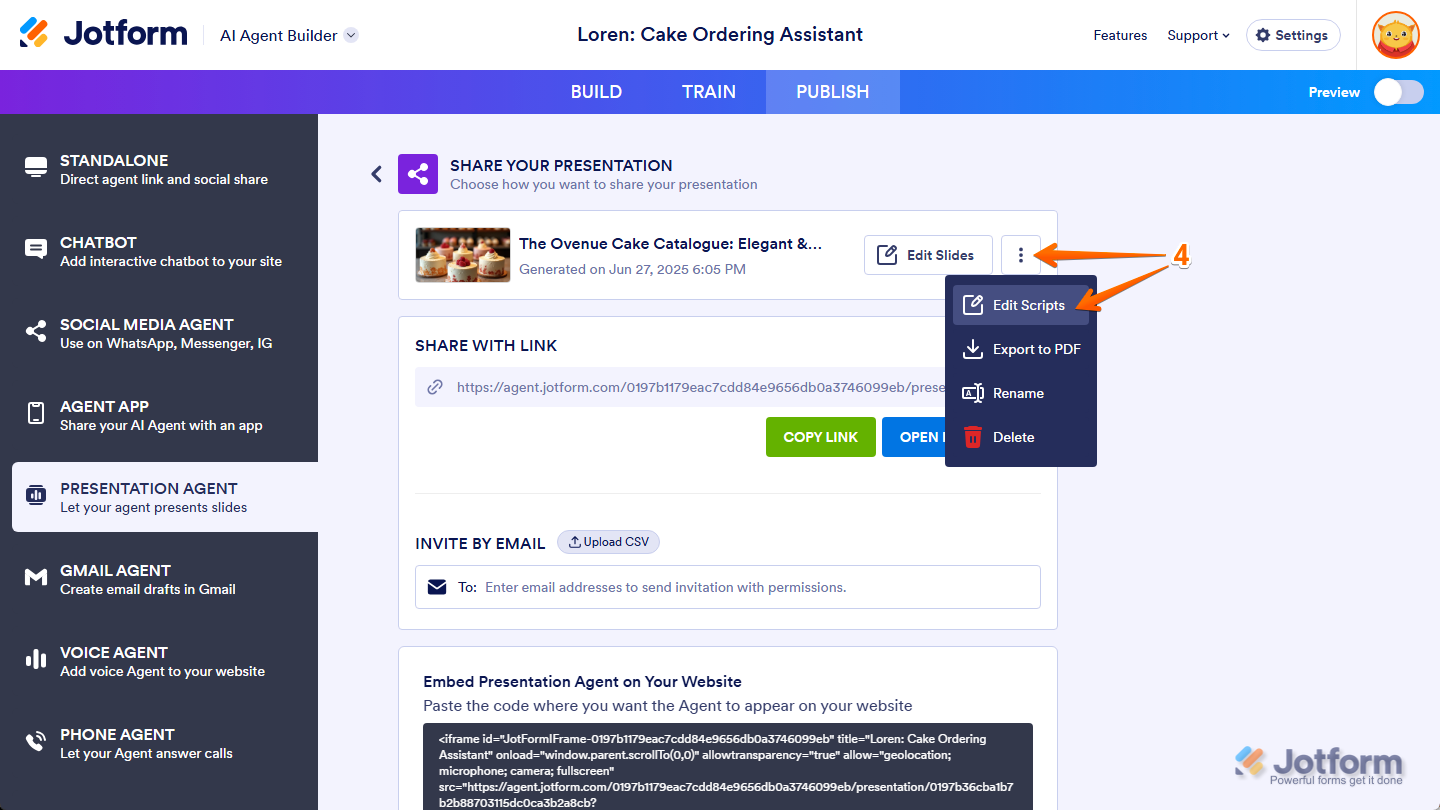The height and width of the screenshot is (810, 1440).
Task: Open the user avatar profile menu
Action: pyautogui.click(x=1395, y=35)
